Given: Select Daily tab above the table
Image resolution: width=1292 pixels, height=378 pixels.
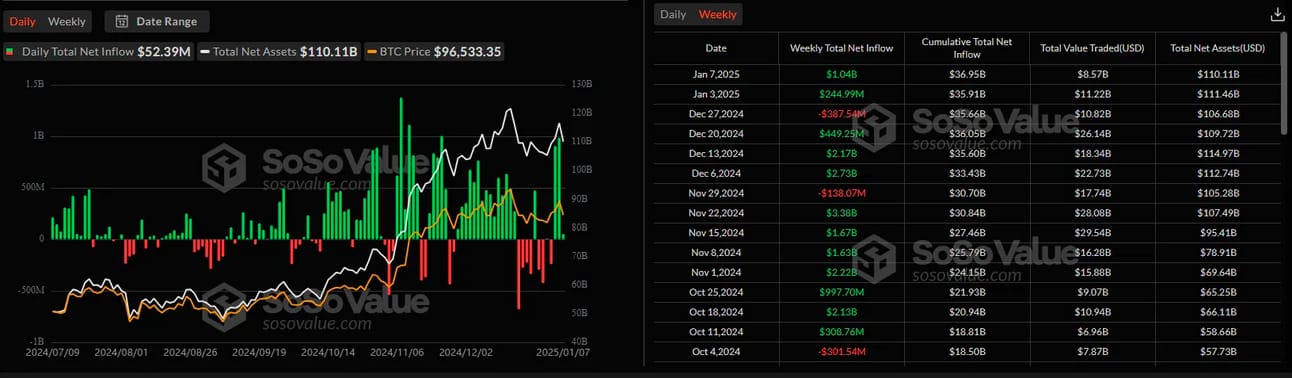Looking at the screenshot, I should (673, 14).
